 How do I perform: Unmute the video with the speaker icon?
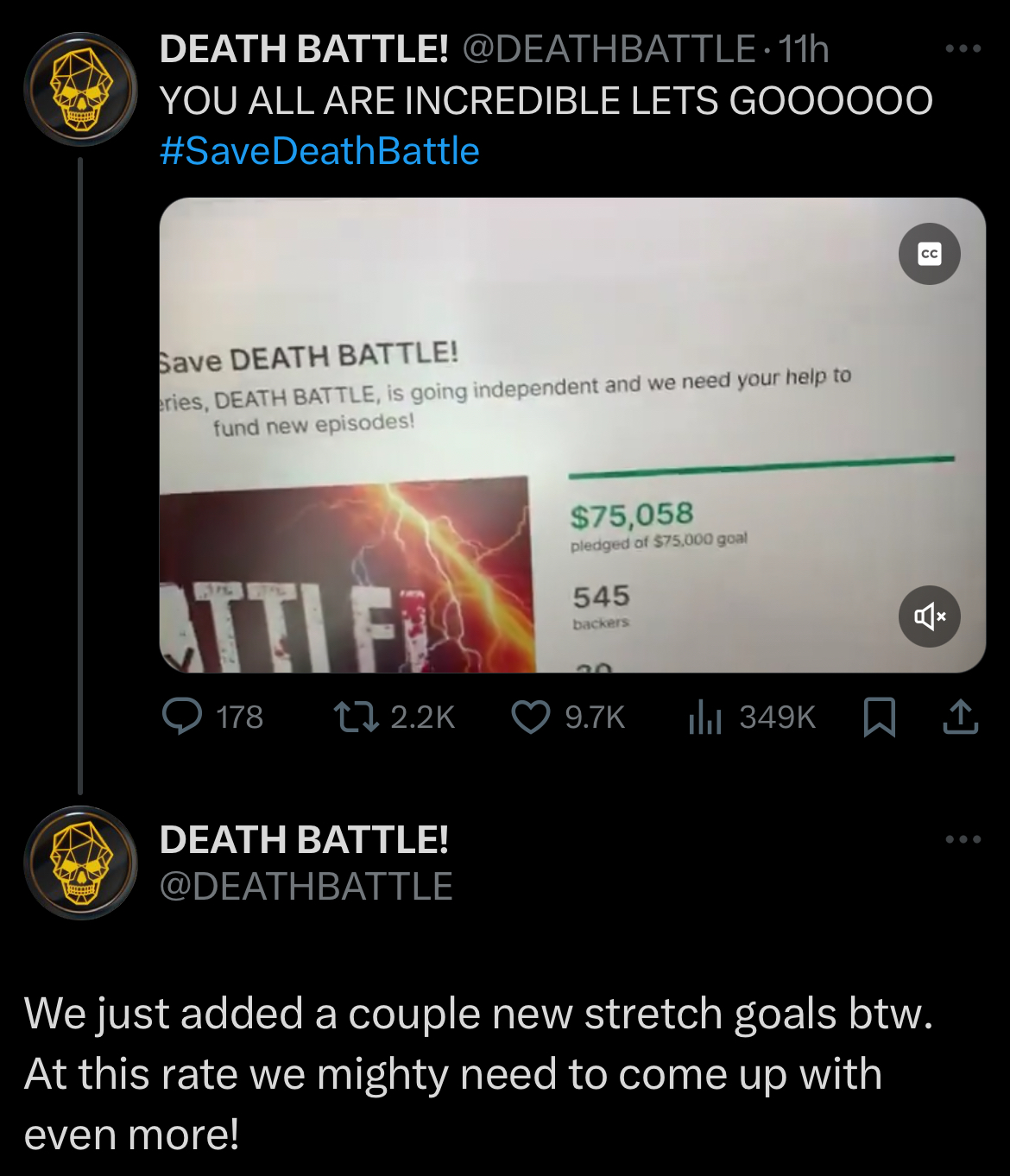pos(930,616)
